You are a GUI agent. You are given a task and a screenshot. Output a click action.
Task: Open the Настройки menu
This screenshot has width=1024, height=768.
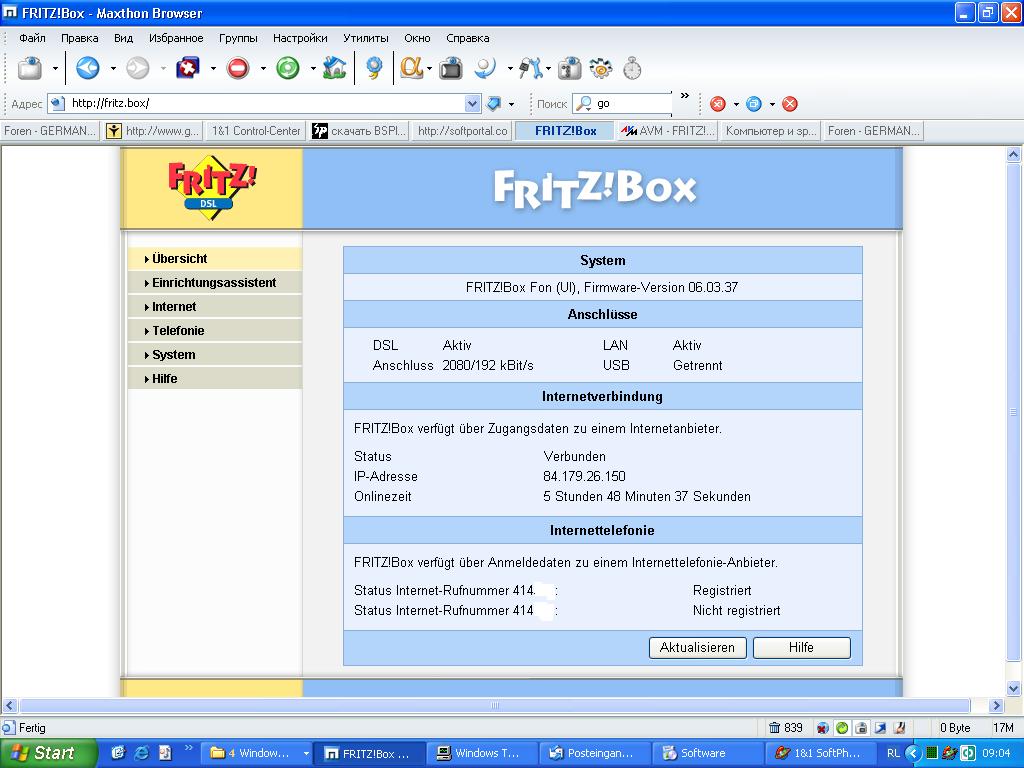click(x=300, y=38)
